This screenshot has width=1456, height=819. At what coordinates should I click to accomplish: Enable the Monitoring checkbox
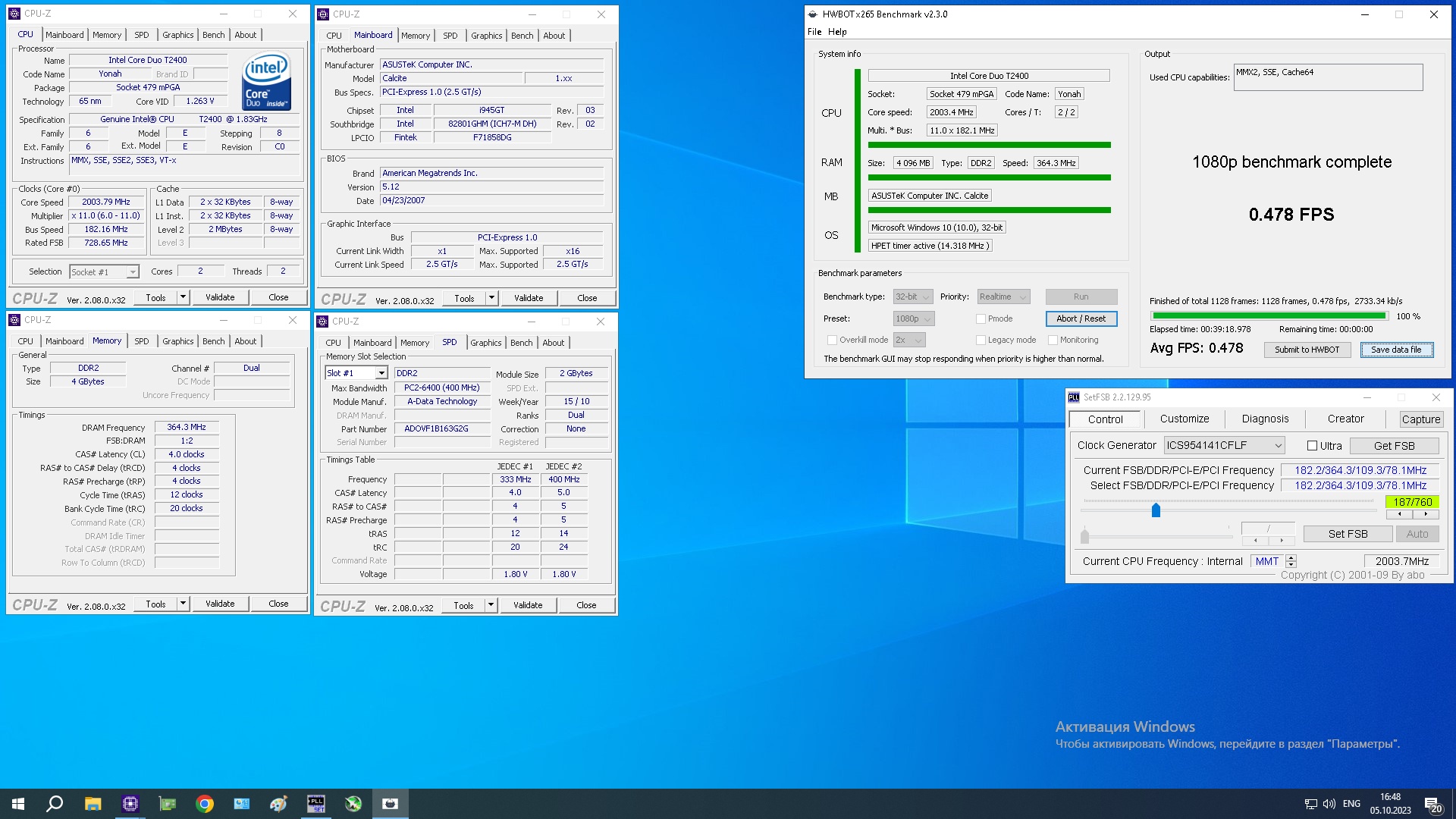1053,340
